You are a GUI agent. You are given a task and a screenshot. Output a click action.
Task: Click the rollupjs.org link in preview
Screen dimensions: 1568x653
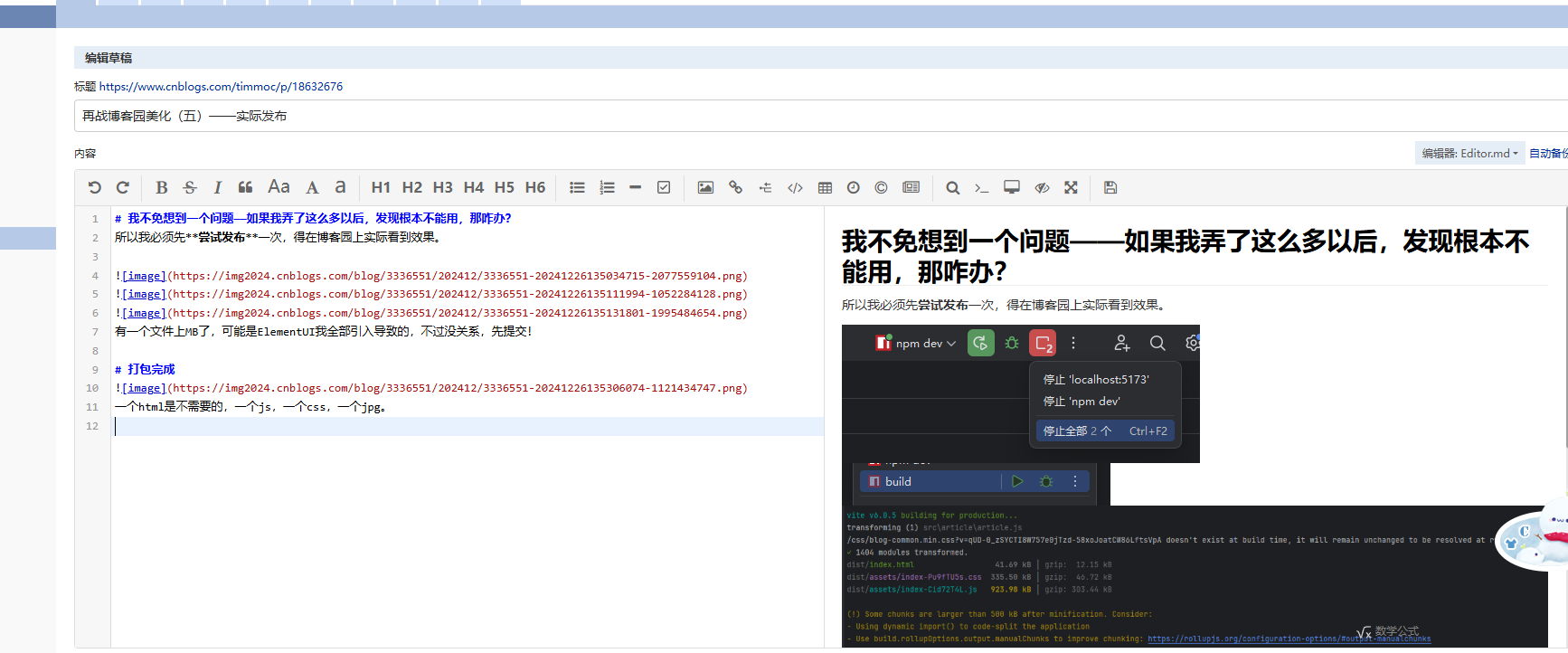tap(1289, 639)
